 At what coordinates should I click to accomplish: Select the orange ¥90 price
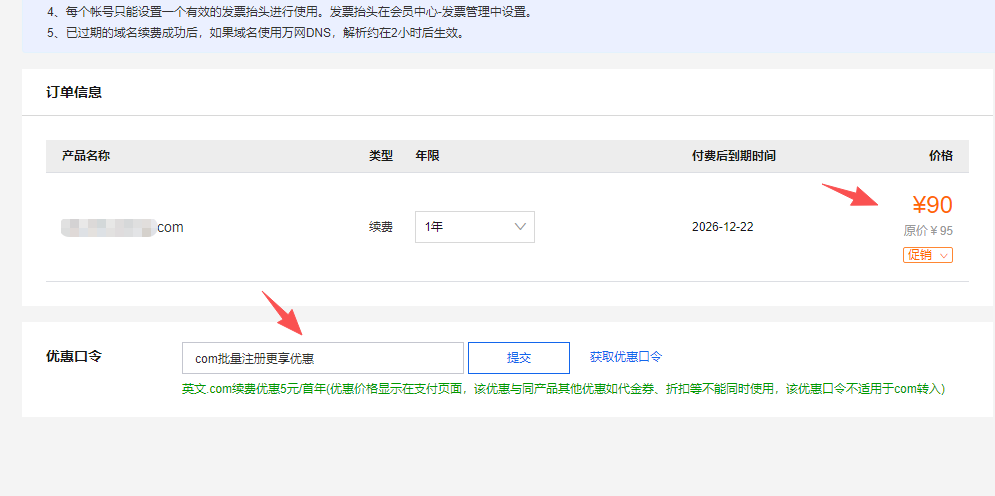click(932, 205)
